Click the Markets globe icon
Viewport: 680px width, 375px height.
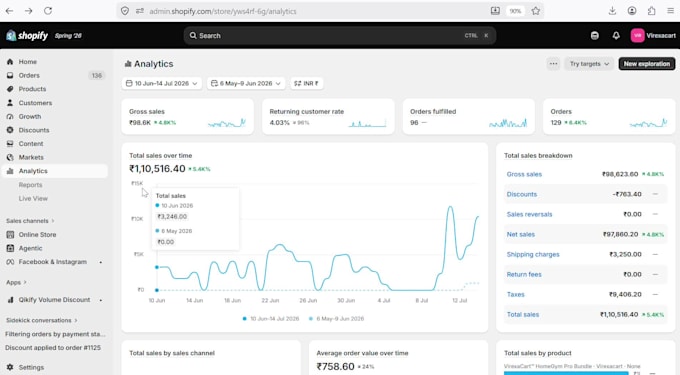pyautogui.click(x=10, y=157)
